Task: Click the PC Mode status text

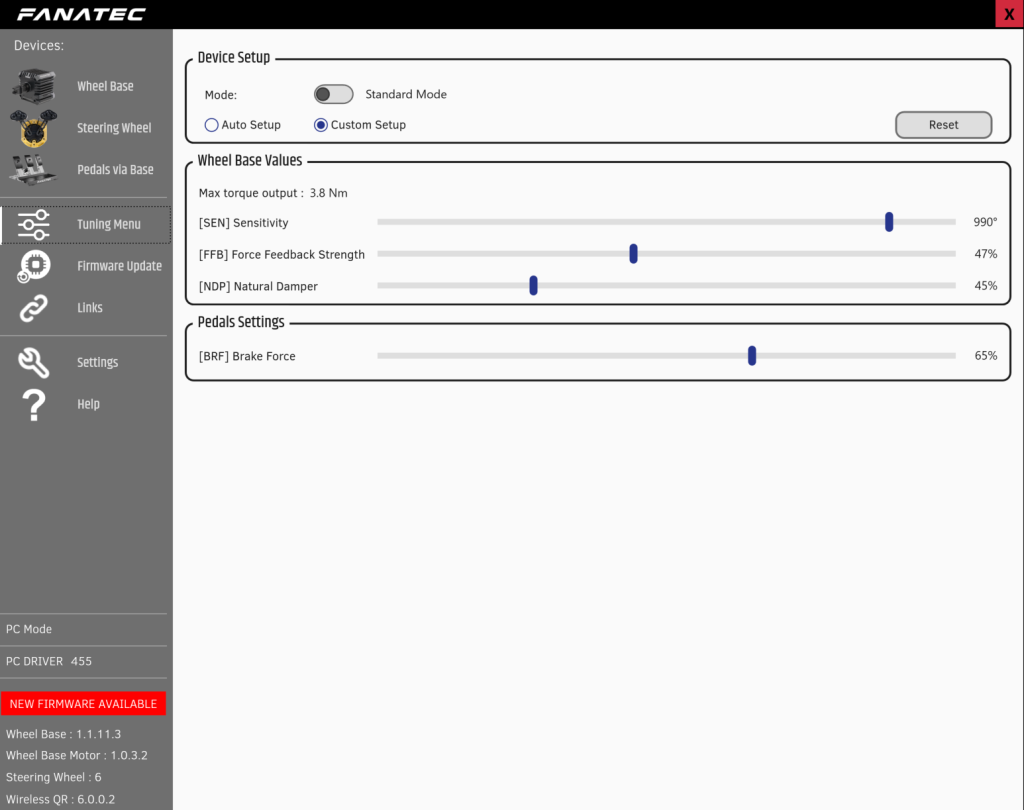Action: point(29,629)
